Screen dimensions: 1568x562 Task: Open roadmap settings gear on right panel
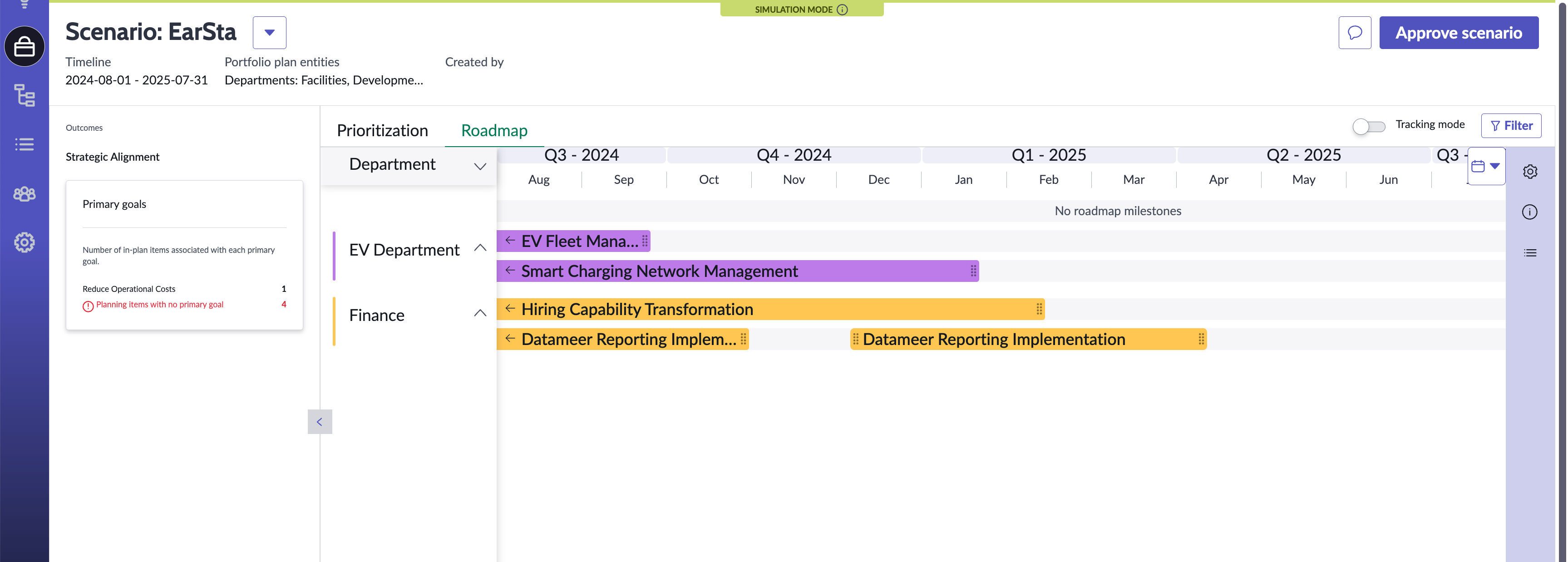pos(1530,172)
